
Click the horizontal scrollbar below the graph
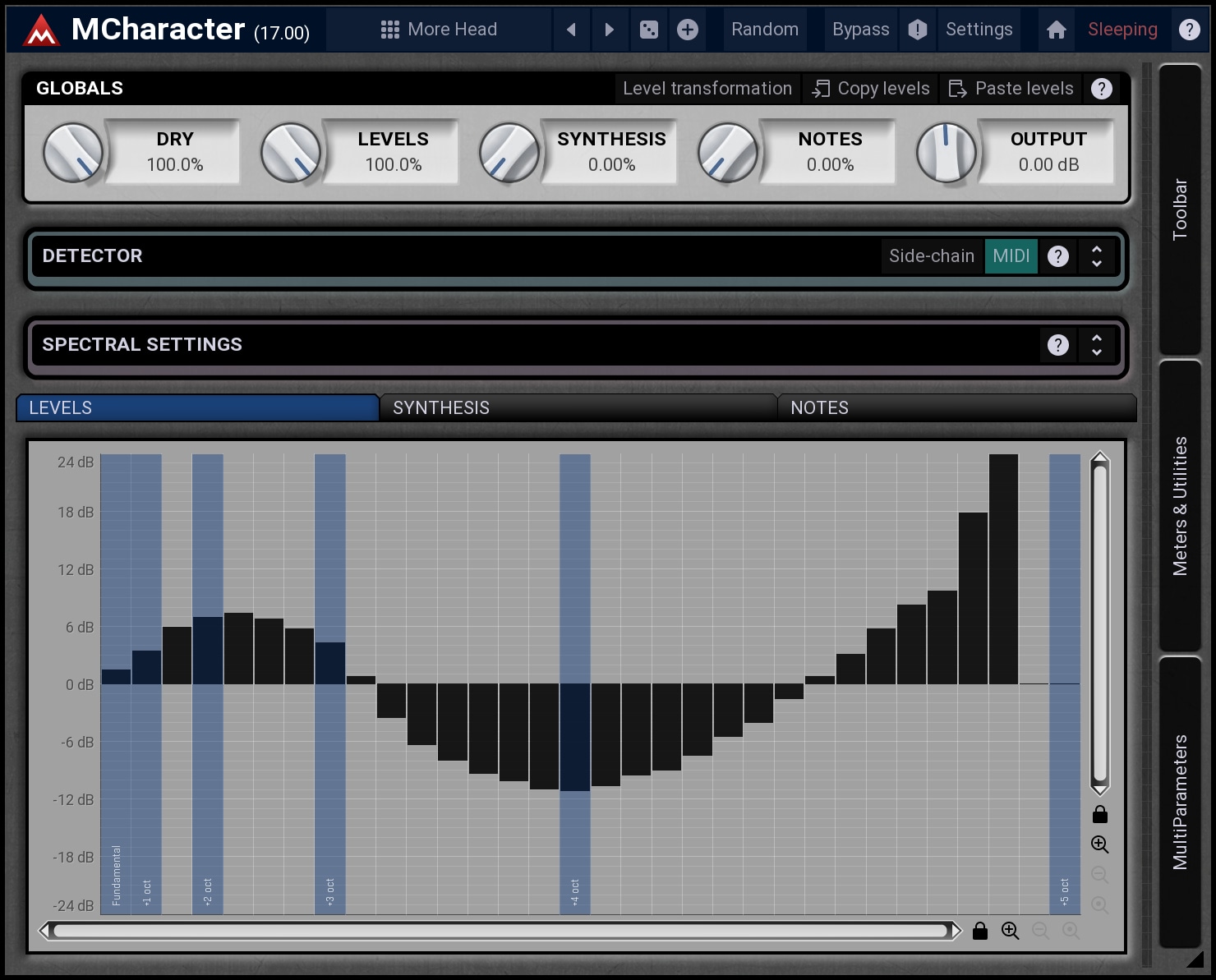coord(500,931)
